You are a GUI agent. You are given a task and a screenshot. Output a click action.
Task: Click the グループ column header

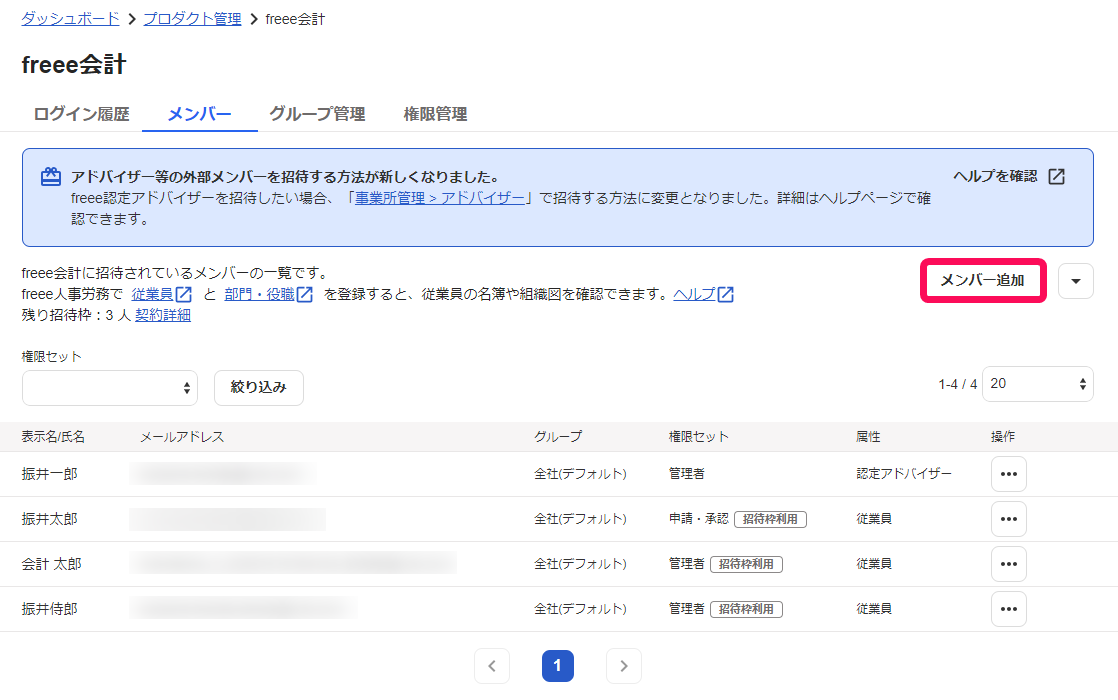[x=558, y=436]
